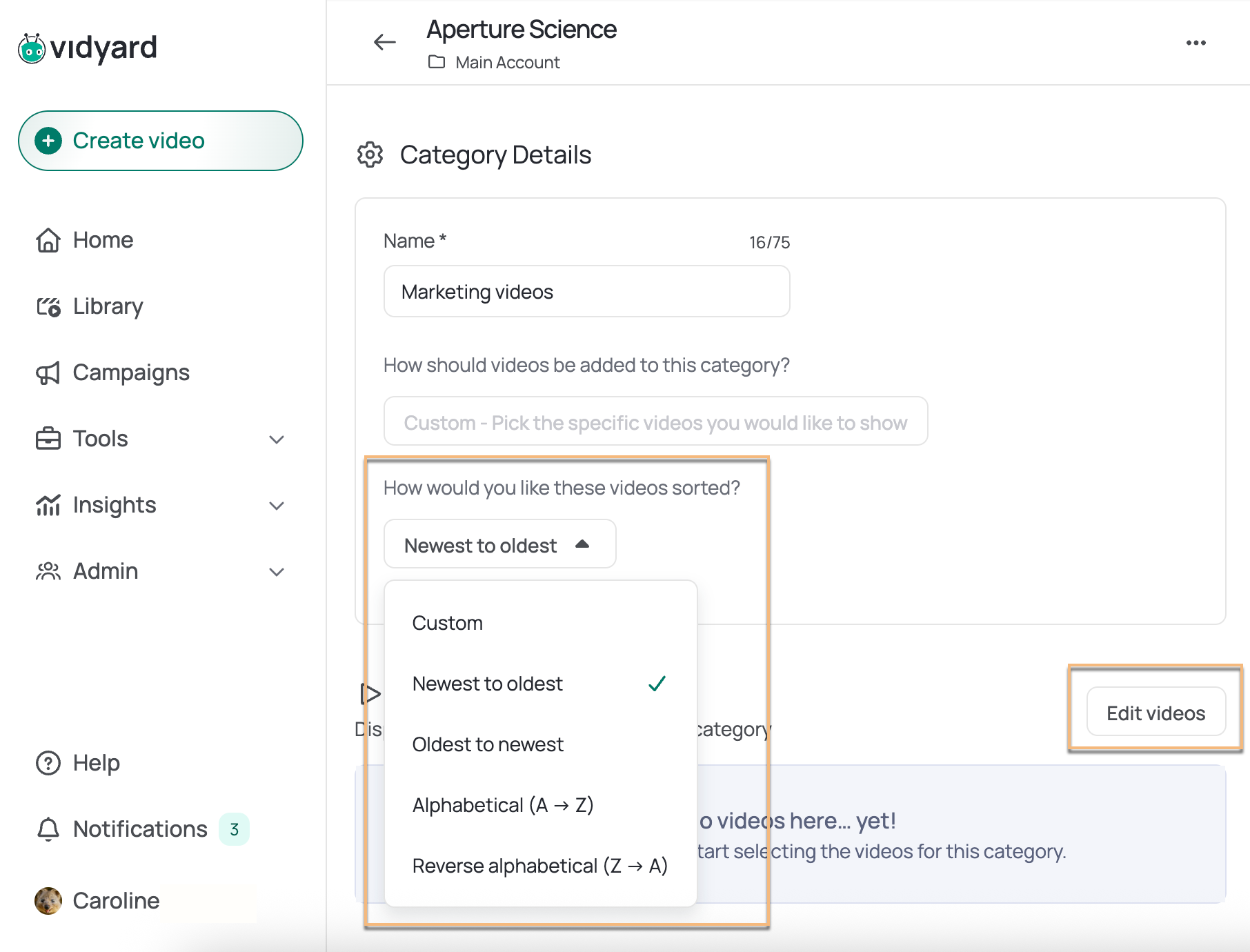Click the play video icon behind dropdown
Image resolution: width=1250 pixels, height=952 pixels.
pos(370,694)
